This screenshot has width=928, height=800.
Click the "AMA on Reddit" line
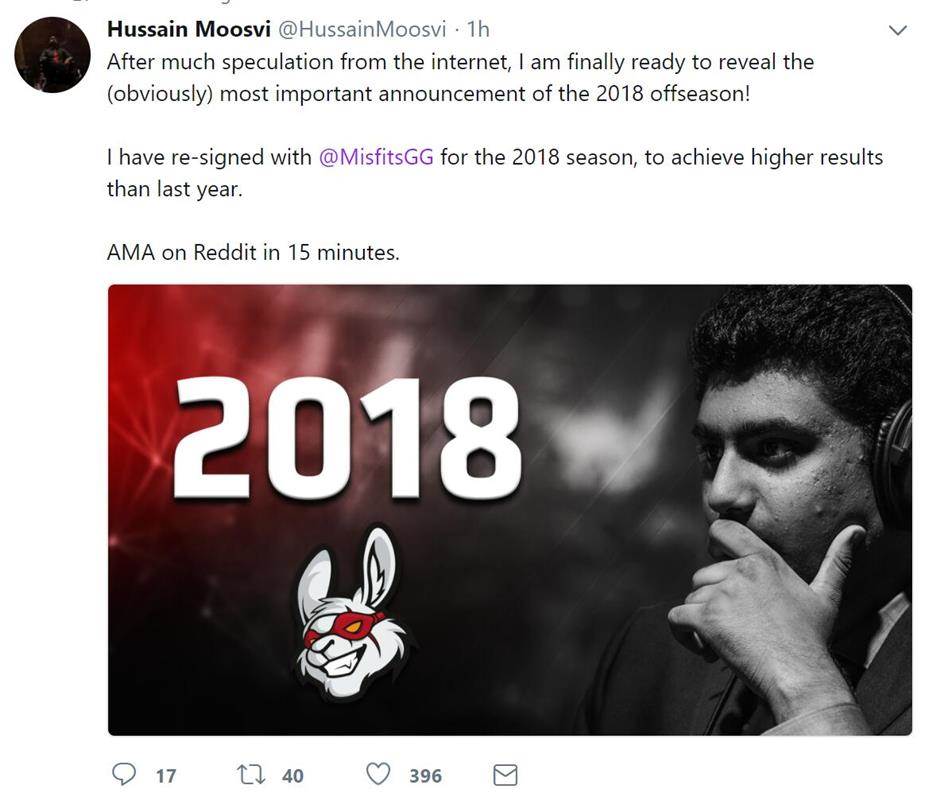tap(253, 252)
